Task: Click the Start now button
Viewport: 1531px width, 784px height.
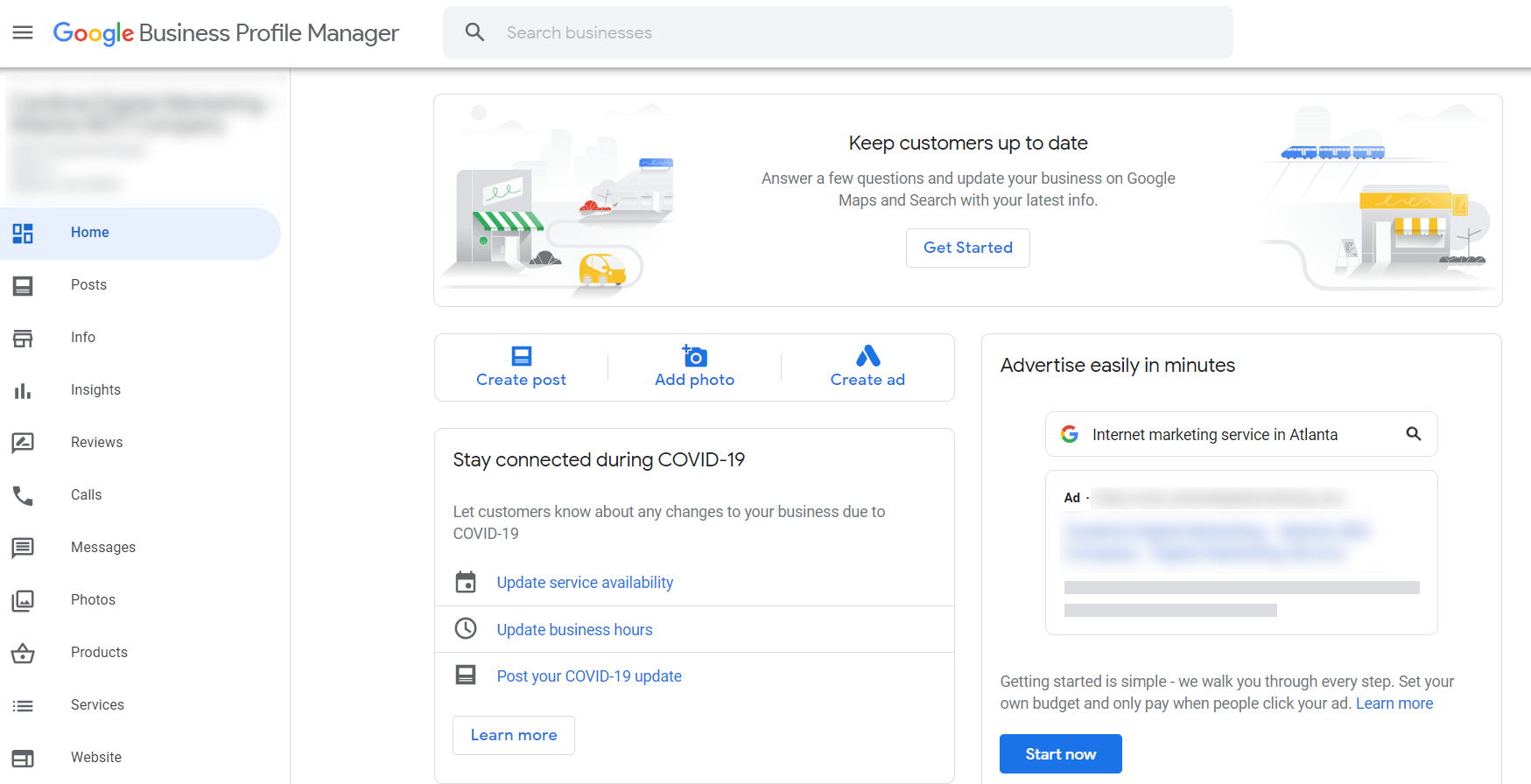Action: click(1061, 754)
